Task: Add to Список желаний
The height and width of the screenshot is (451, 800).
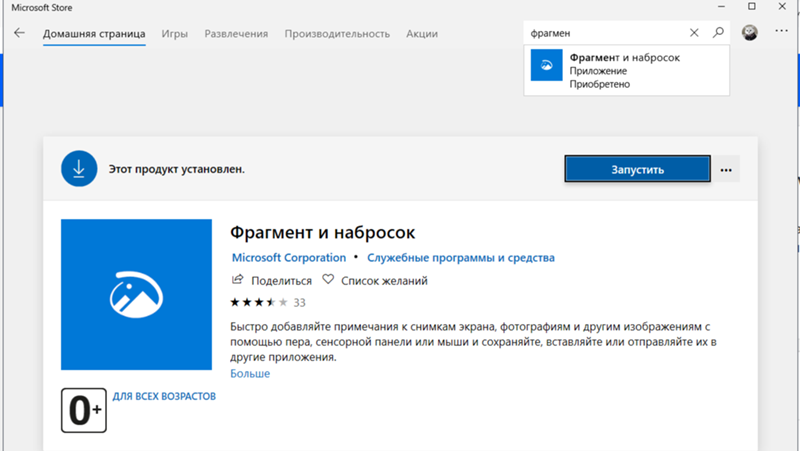Action: click(384, 281)
